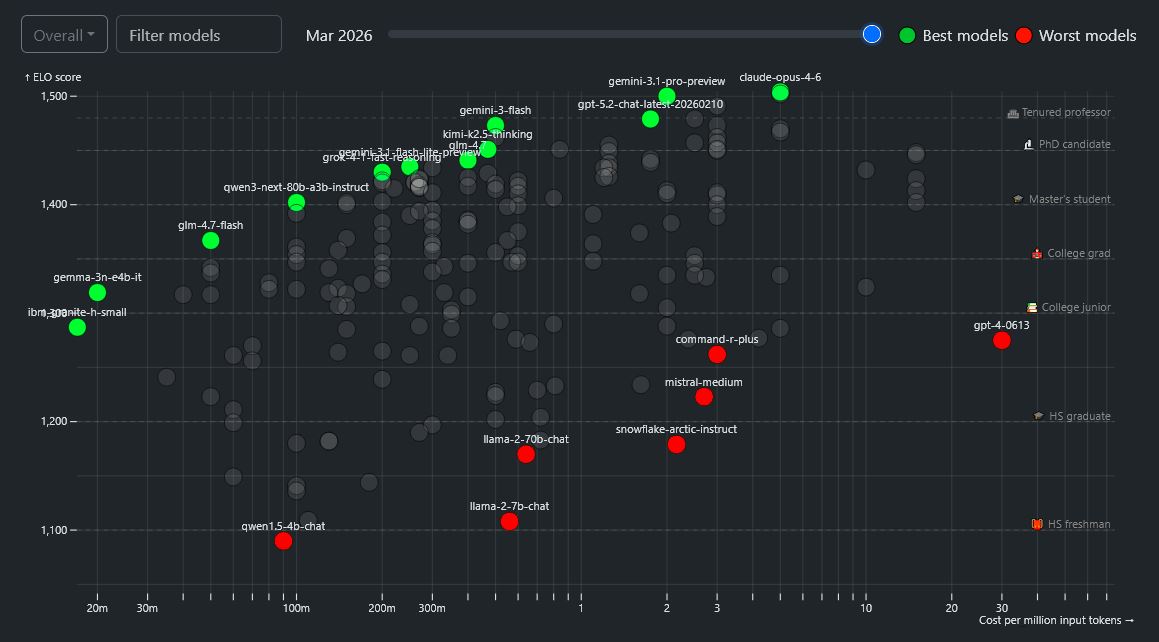Click the HS graduate text label
1159x642 pixels.
1079,416
